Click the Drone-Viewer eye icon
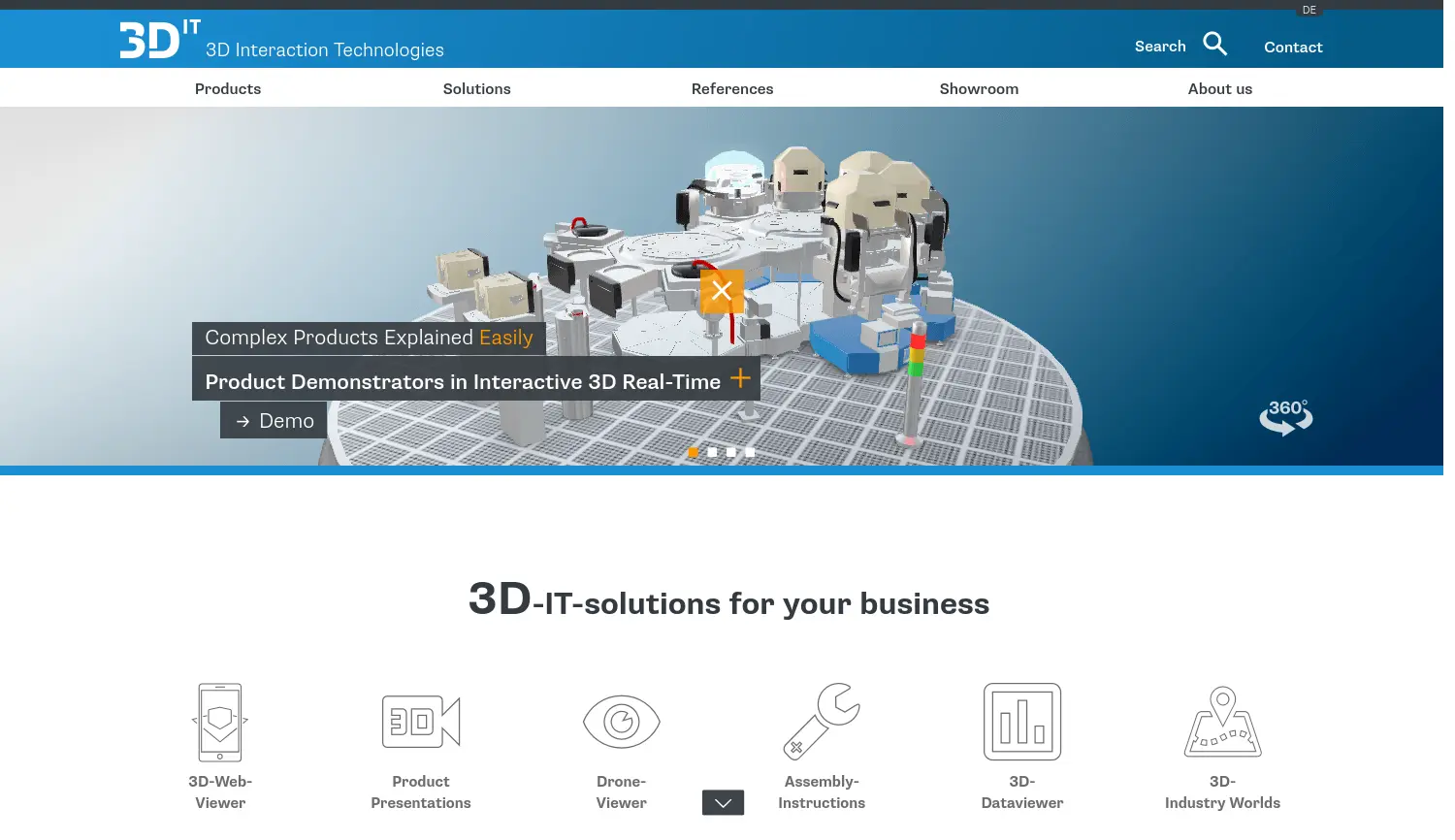 tap(621, 722)
